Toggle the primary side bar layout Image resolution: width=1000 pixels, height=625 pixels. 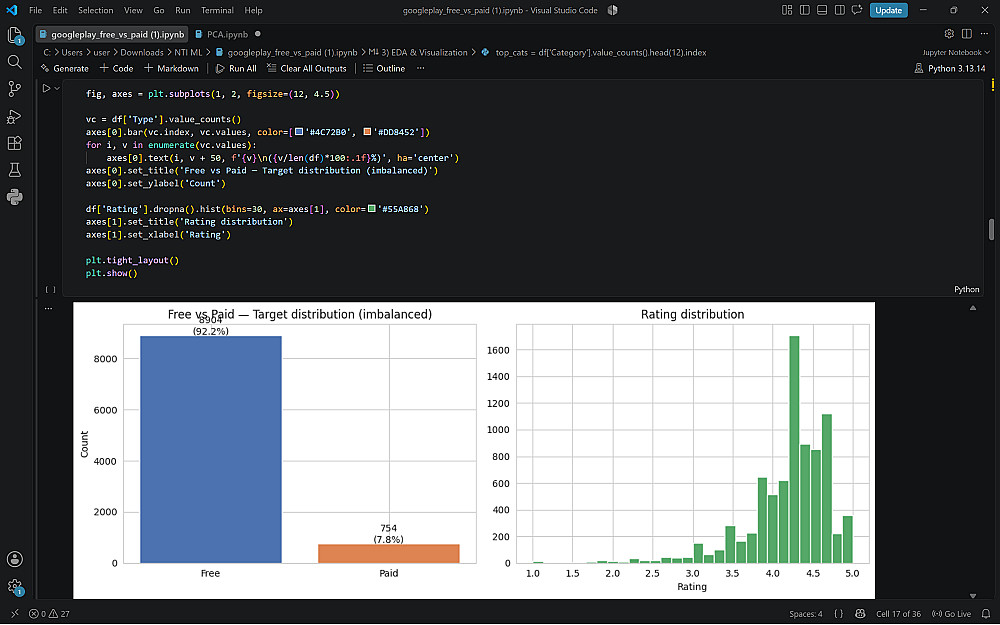[x=805, y=10]
